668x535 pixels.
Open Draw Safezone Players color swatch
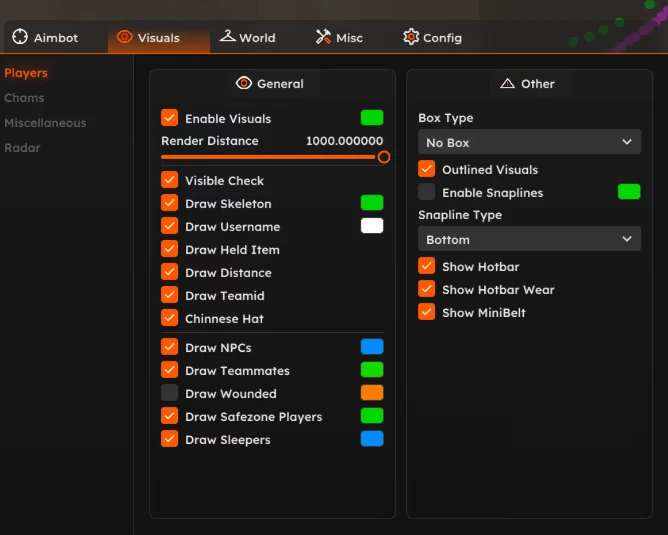tap(372, 416)
